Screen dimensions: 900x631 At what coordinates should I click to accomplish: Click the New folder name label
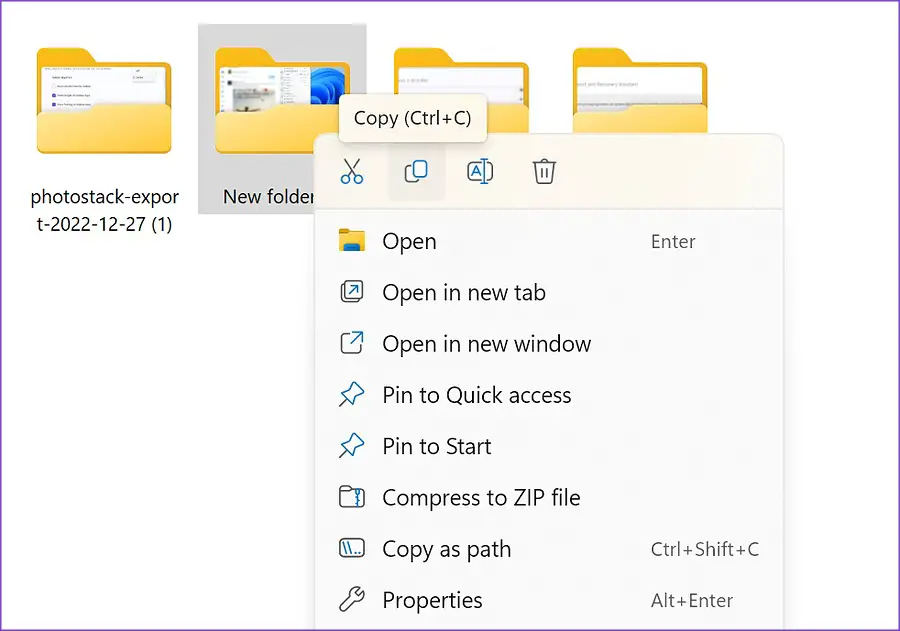coord(267,197)
